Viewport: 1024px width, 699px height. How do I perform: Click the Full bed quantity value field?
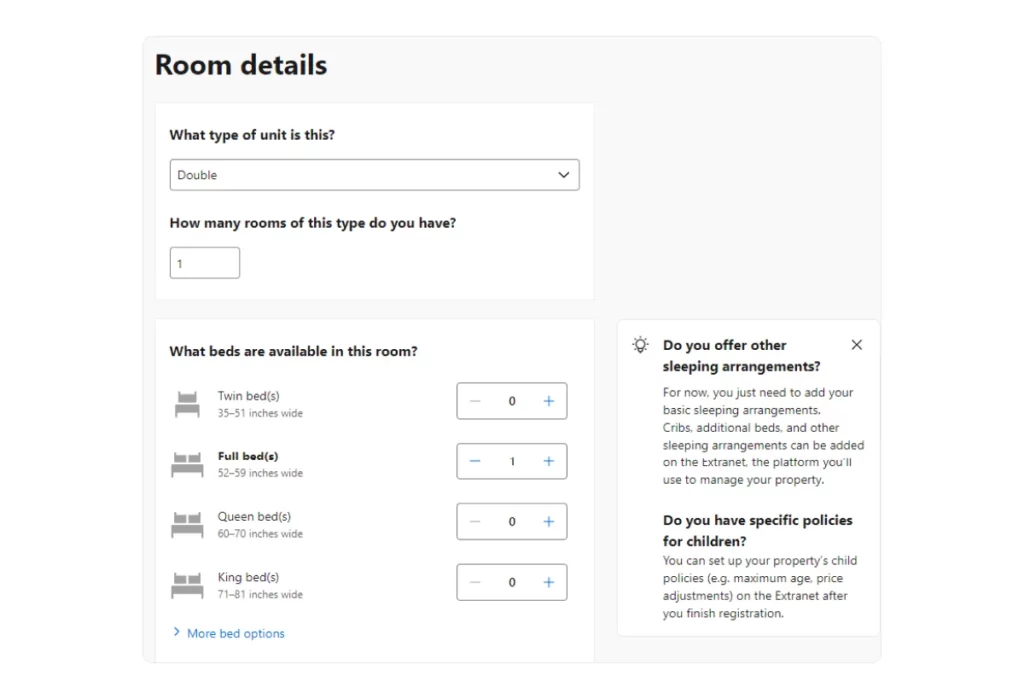[512, 461]
